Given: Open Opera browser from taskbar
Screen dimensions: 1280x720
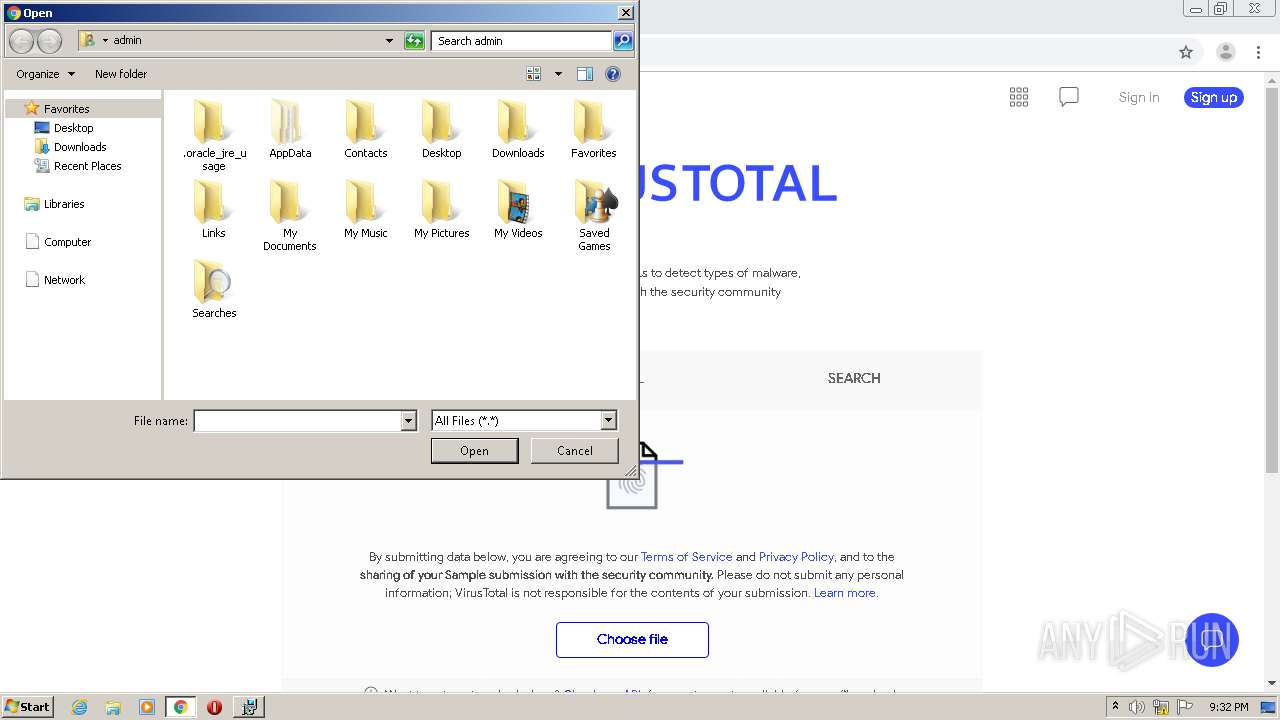Looking at the screenshot, I should 214,707.
